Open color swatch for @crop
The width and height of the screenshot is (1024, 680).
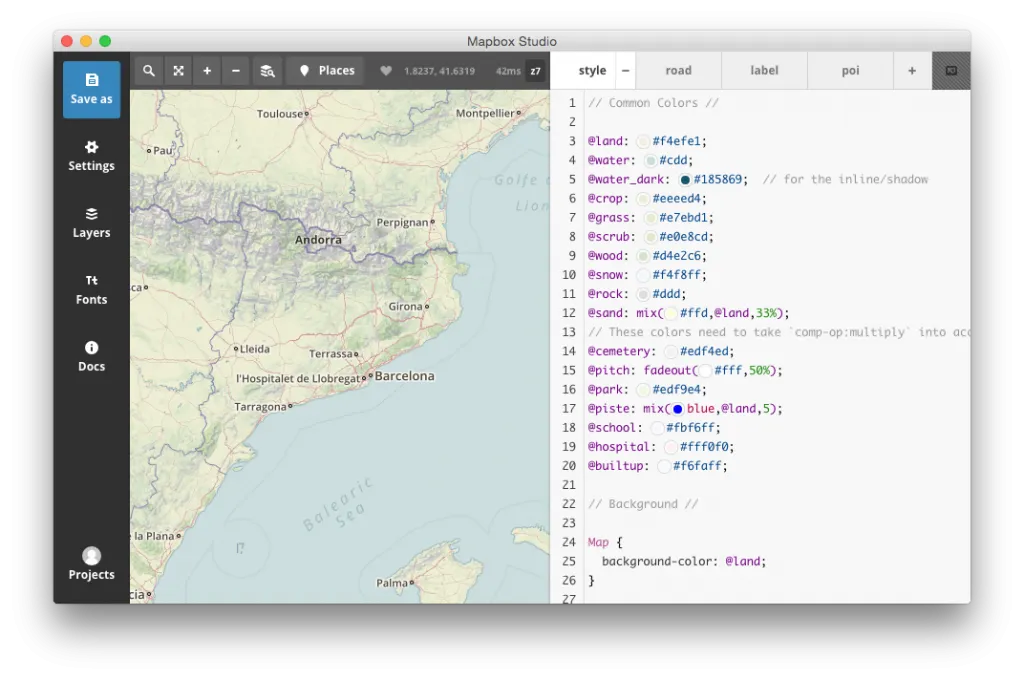click(643, 199)
